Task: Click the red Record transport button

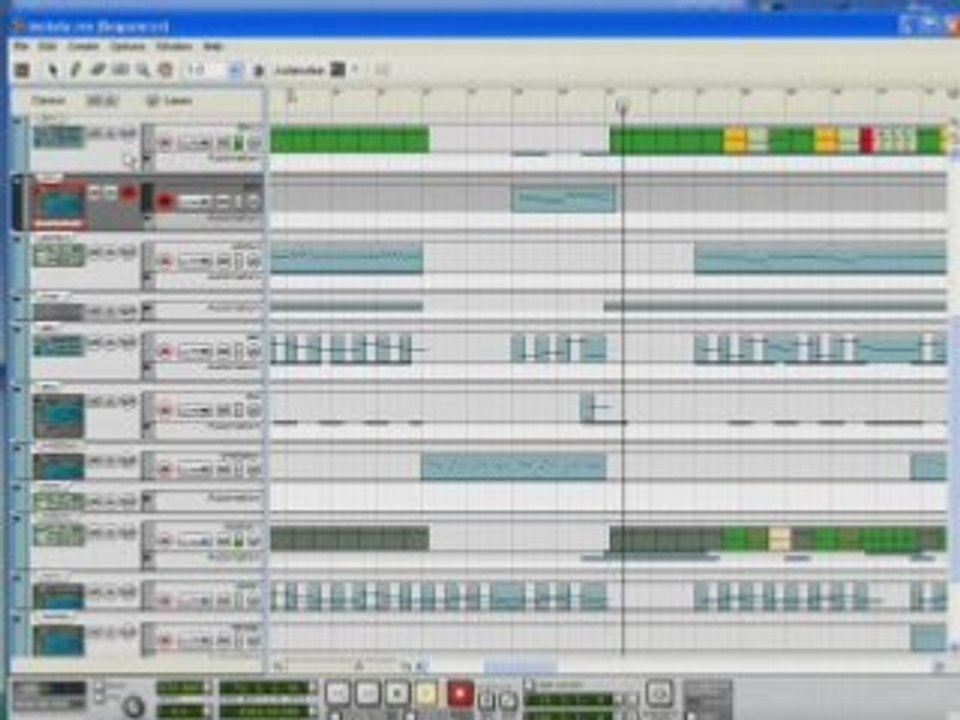Action: [x=460, y=693]
